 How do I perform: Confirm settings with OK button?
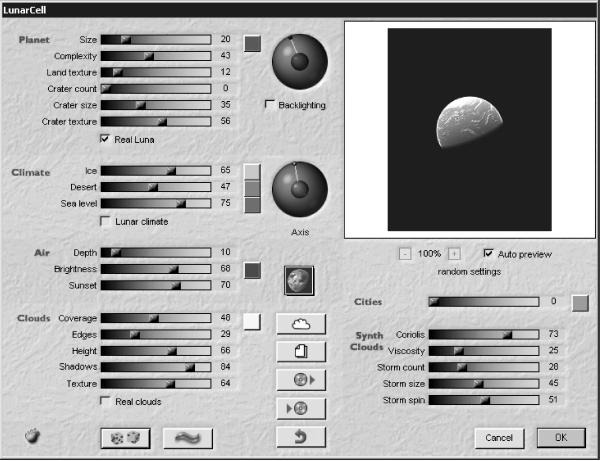pyautogui.click(x=561, y=438)
